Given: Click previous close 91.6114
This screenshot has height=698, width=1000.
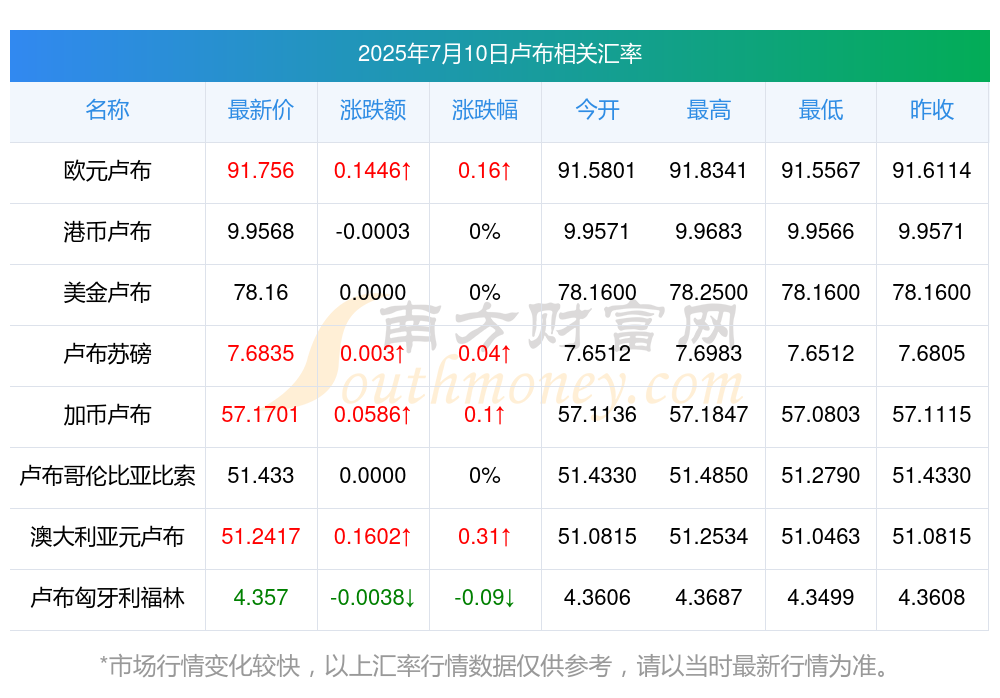Looking at the screenshot, I should (x=932, y=171).
